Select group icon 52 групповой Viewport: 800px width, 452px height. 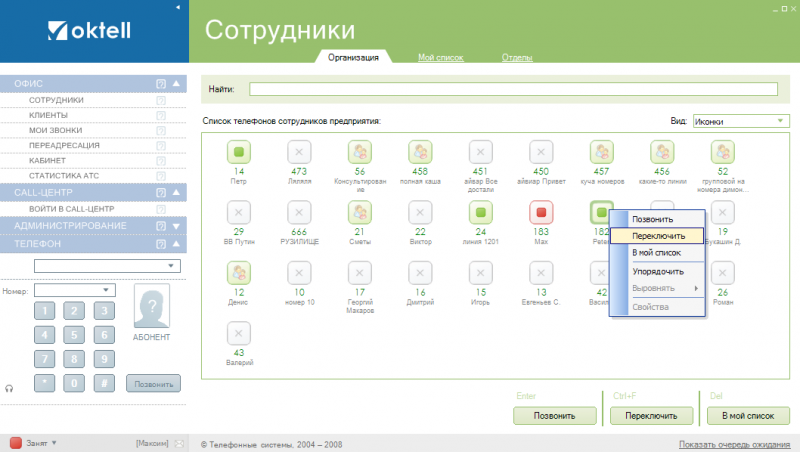point(722,152)
